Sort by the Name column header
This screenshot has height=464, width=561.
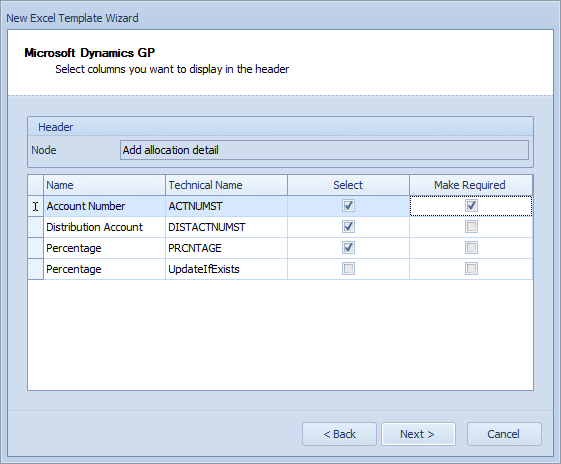pyautogui.click(x=104, y=185)
